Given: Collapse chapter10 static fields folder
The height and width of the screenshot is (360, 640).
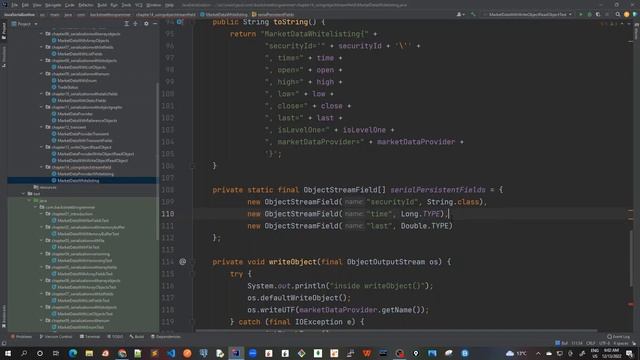Looking at the screenshot, I should coord(42,94).
